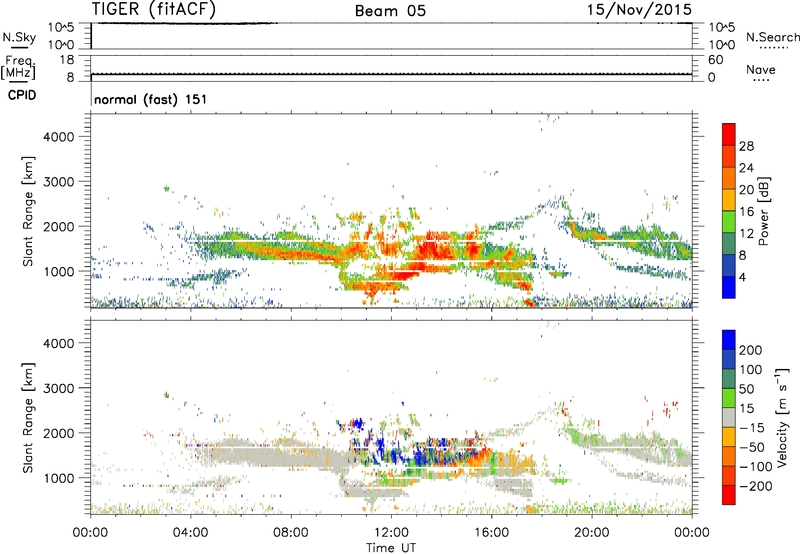Click the 4000 tick in power panel
Image resolution: width=800 pixels, height=554 pixels.
59,137
